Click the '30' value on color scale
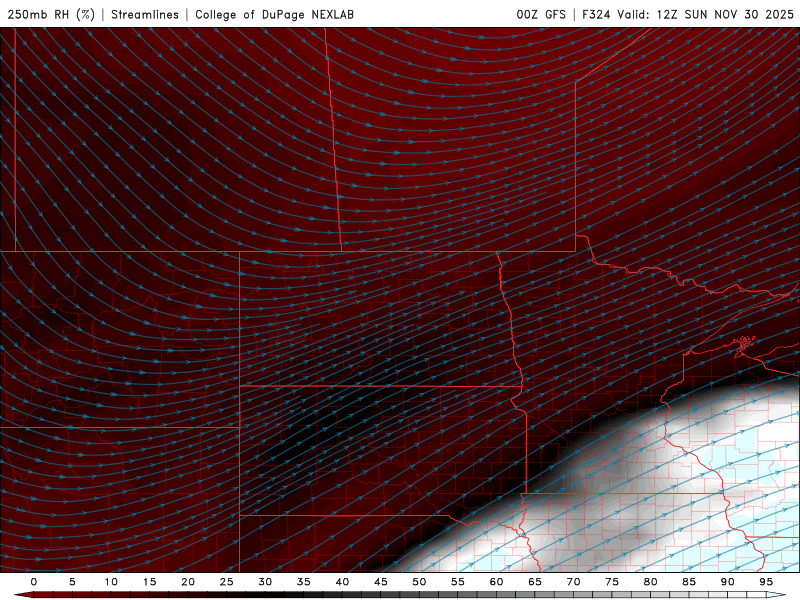Screen dimensions: 800x600 click(x=265, y=582)
